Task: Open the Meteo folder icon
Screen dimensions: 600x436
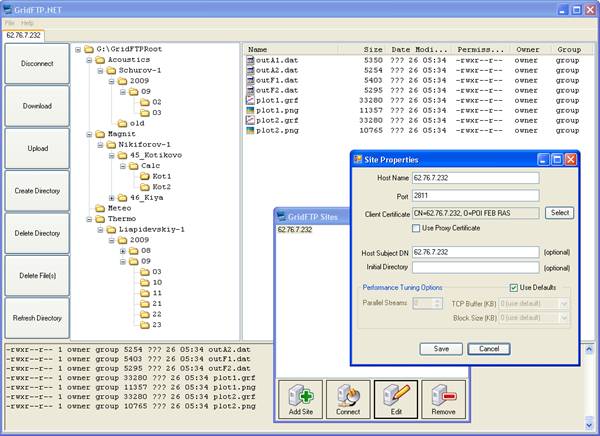Action: tap(100, 208)
